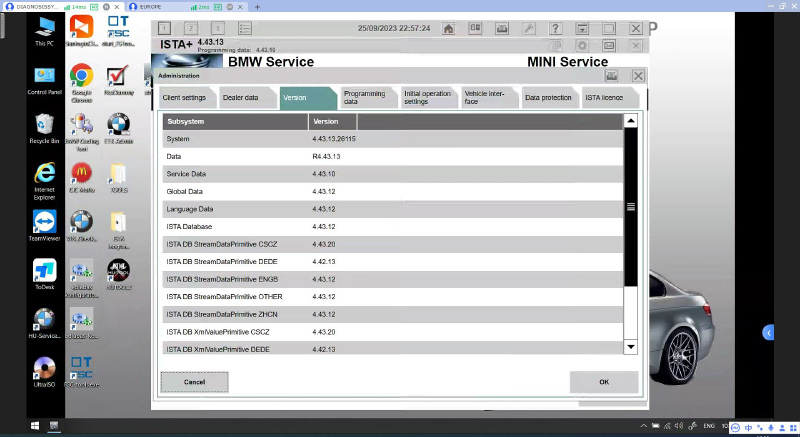Open the Recycle Bin on desktop
This screenshot has height=437, width=800.
44,126
